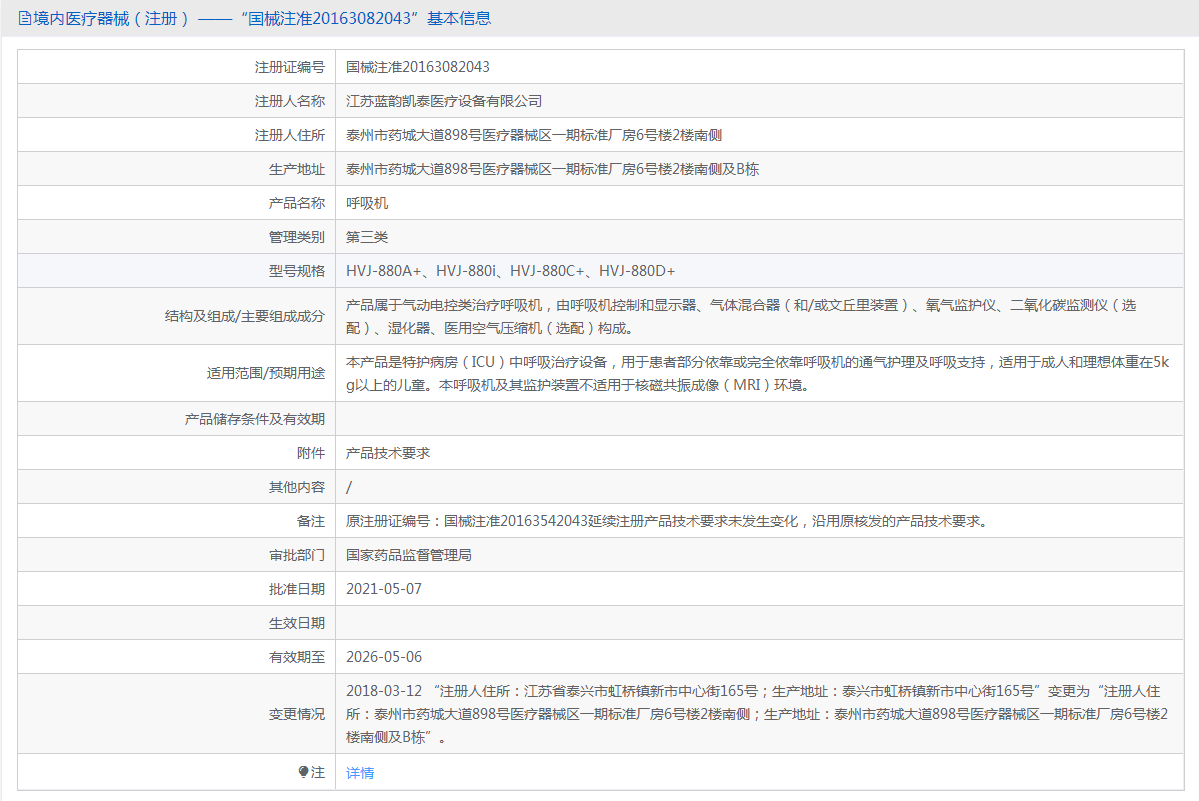Click the 境内医疗器械（注册）page heading text
The width and height of the screenshot is (1199, 801).
[110, 19]
